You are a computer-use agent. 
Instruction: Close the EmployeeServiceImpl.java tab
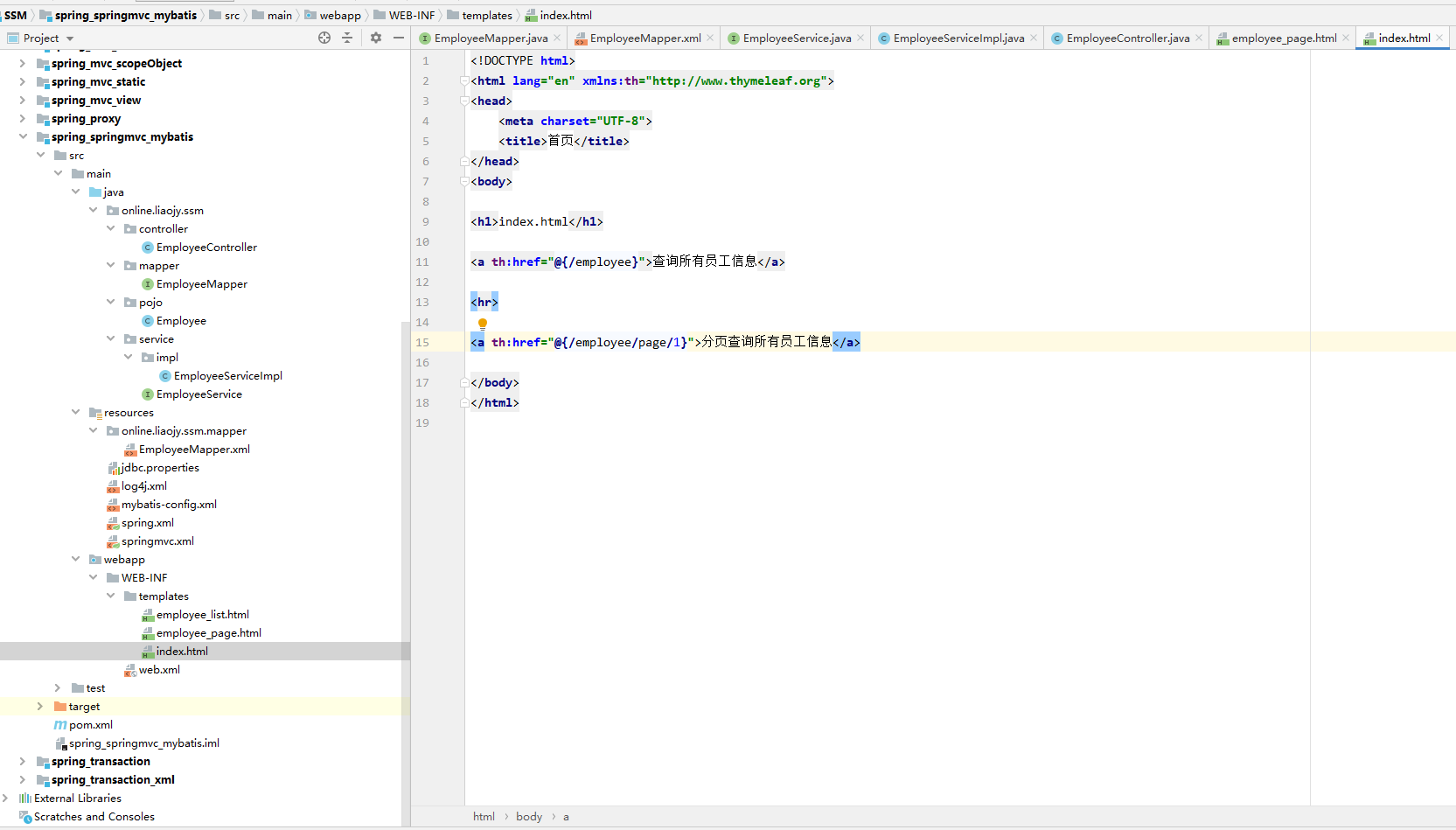click(x=1034, y=38)
